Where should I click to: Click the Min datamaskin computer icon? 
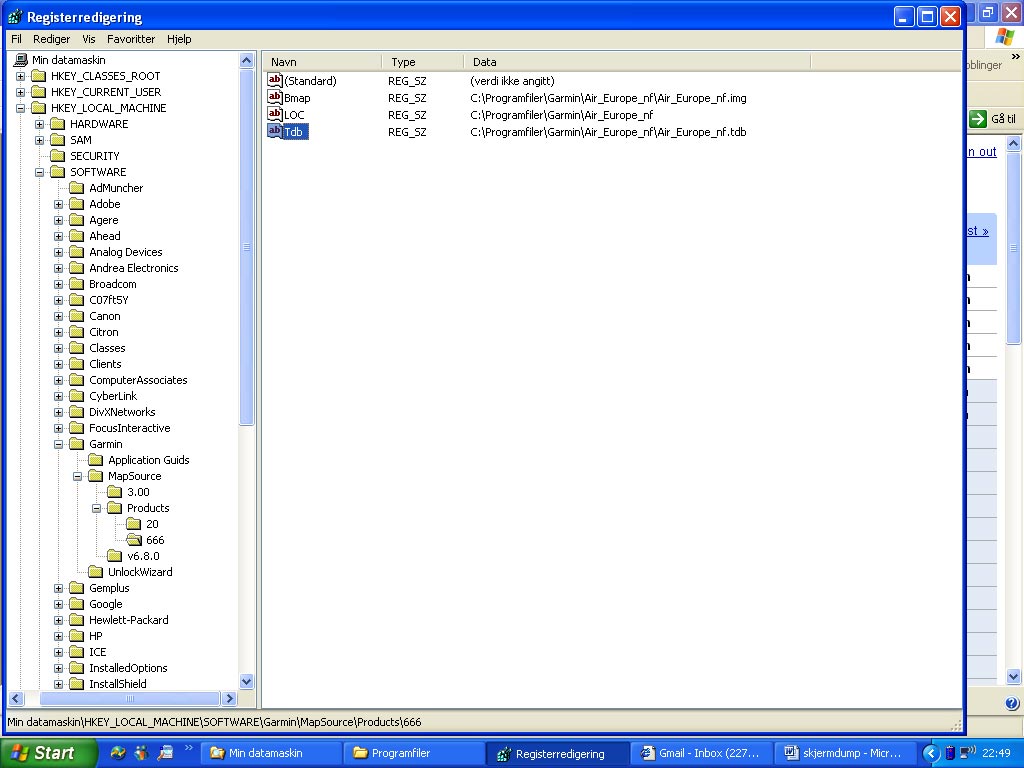(x=20, y=60)
